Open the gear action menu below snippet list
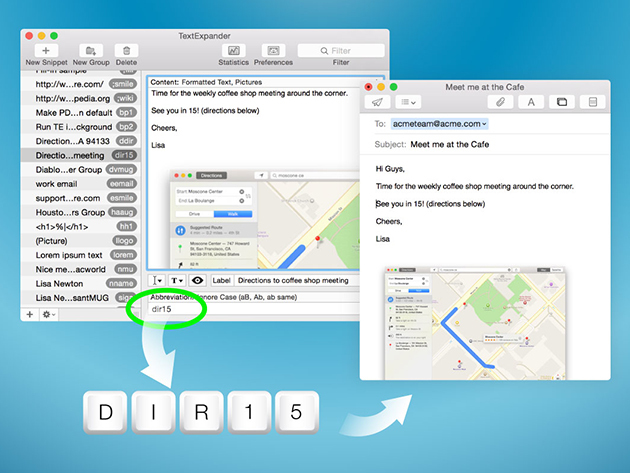 point(48,314)
